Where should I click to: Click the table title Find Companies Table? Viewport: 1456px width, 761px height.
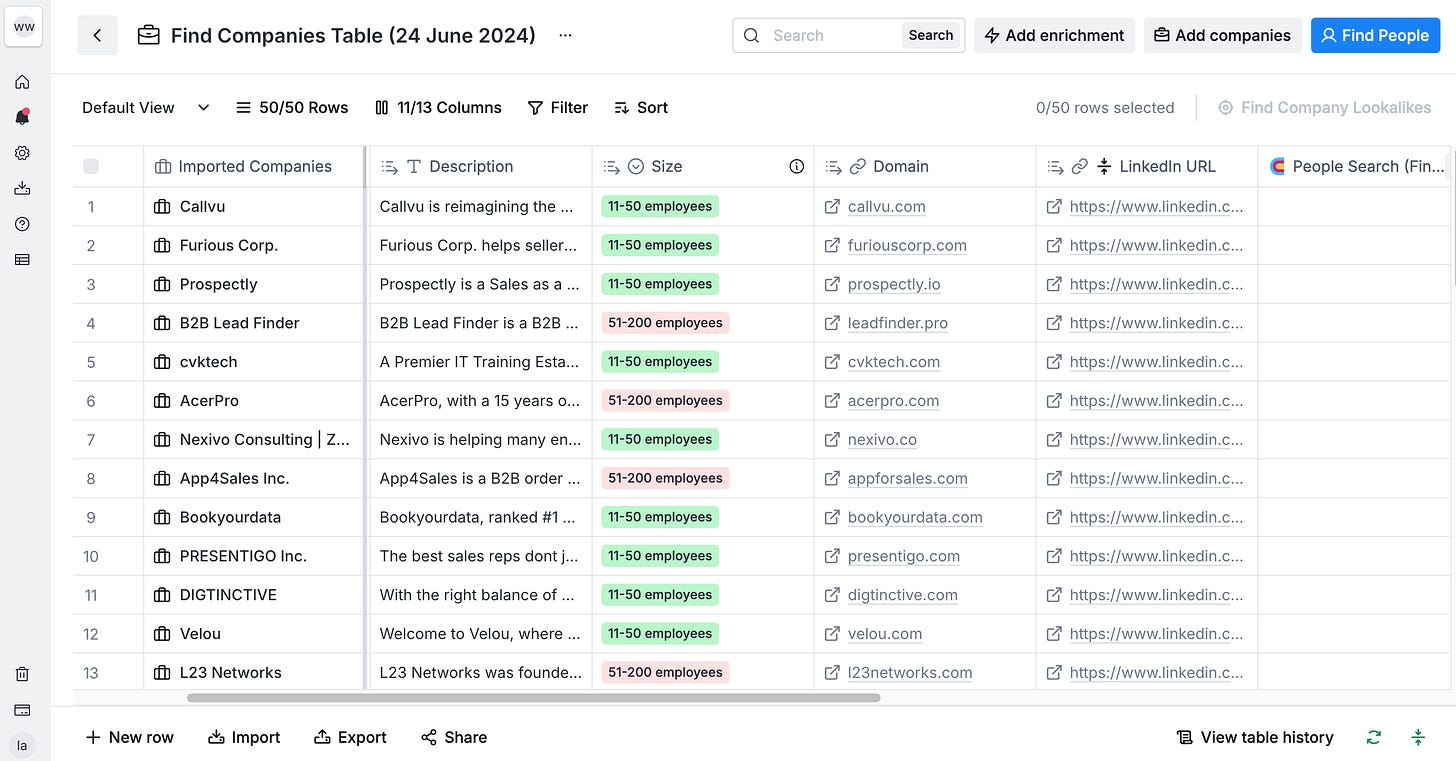pyautogui.click(x=353, y=35)
